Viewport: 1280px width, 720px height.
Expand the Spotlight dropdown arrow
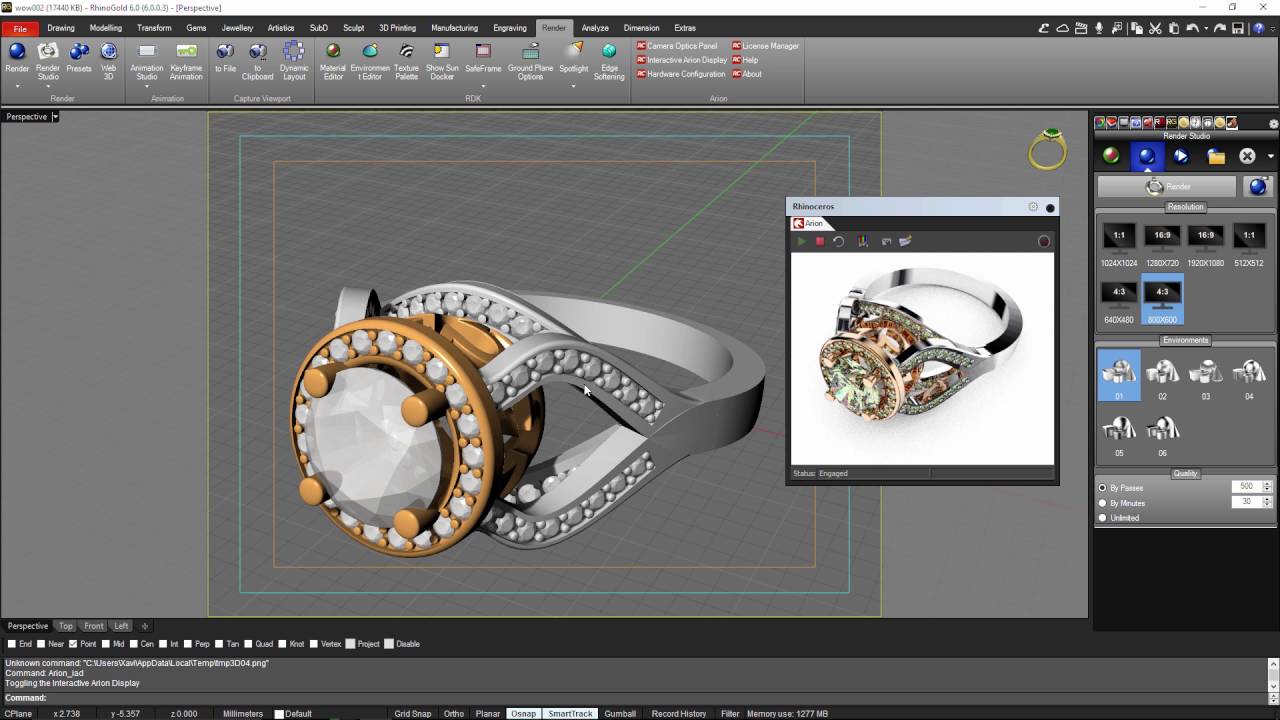point(573,86)
